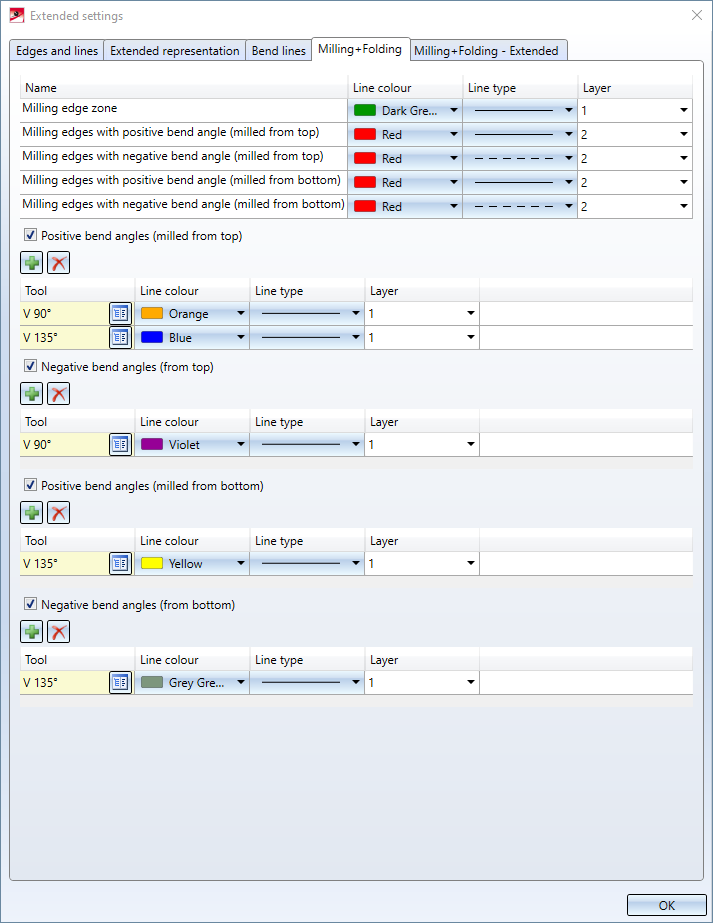713x923 pixels.
Task: Add tool under Negative bend angles (from bottom)
Action: [x=32, y=632]
